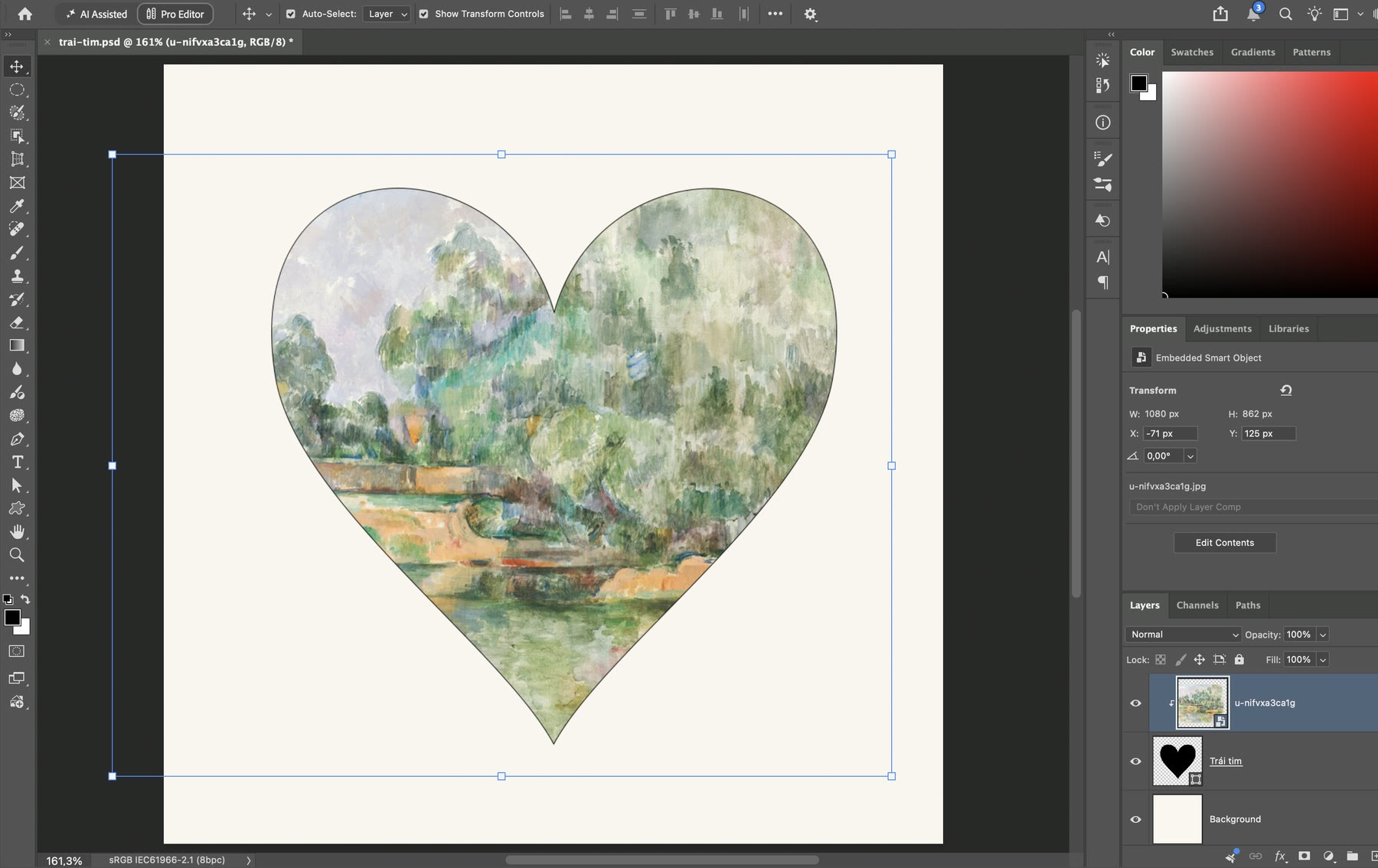Switch to AI Assisted mode
Screen dimensions: 1378x868
point(96,14)
